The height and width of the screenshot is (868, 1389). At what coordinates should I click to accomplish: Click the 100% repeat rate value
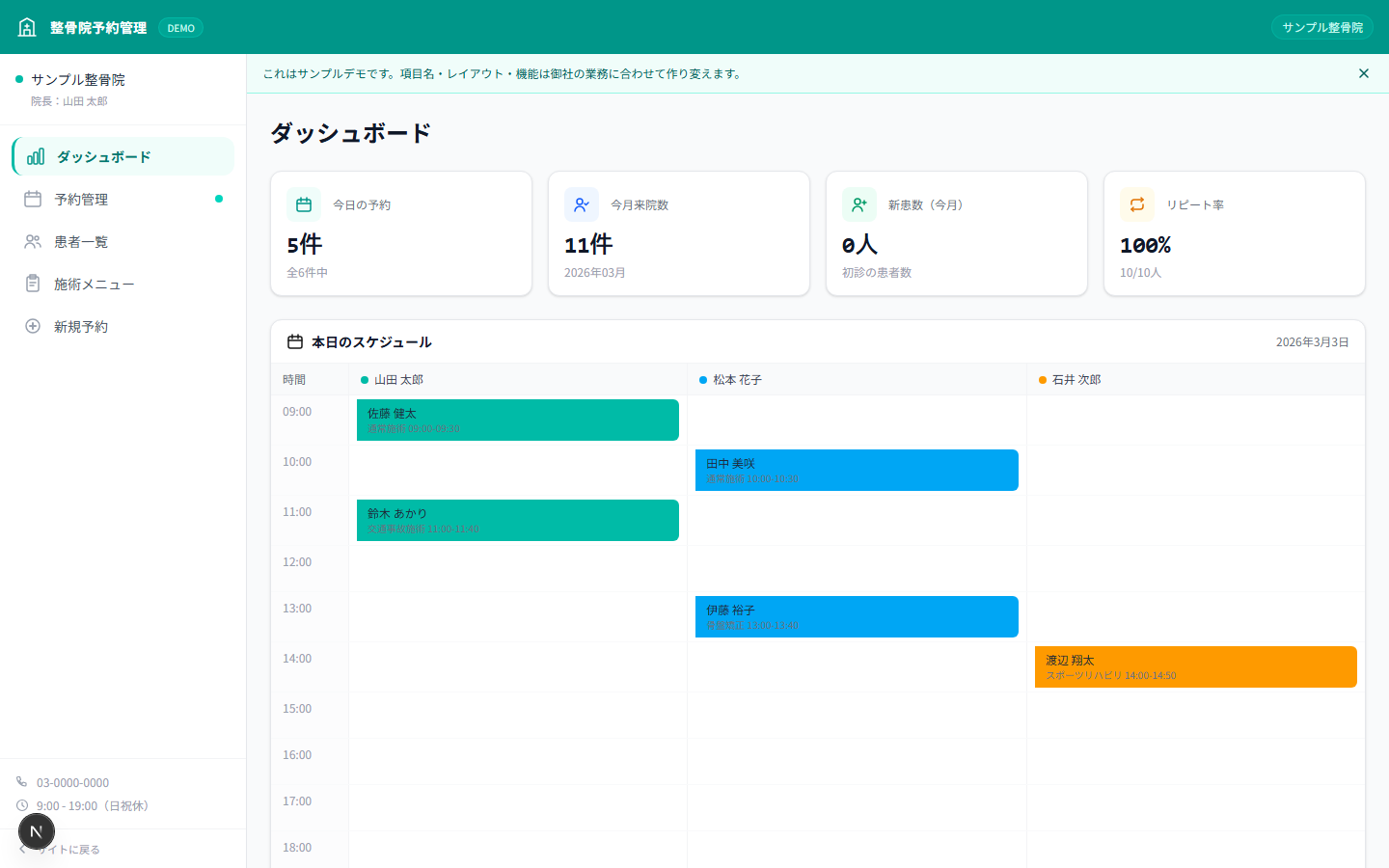(x=1145, y=245)
